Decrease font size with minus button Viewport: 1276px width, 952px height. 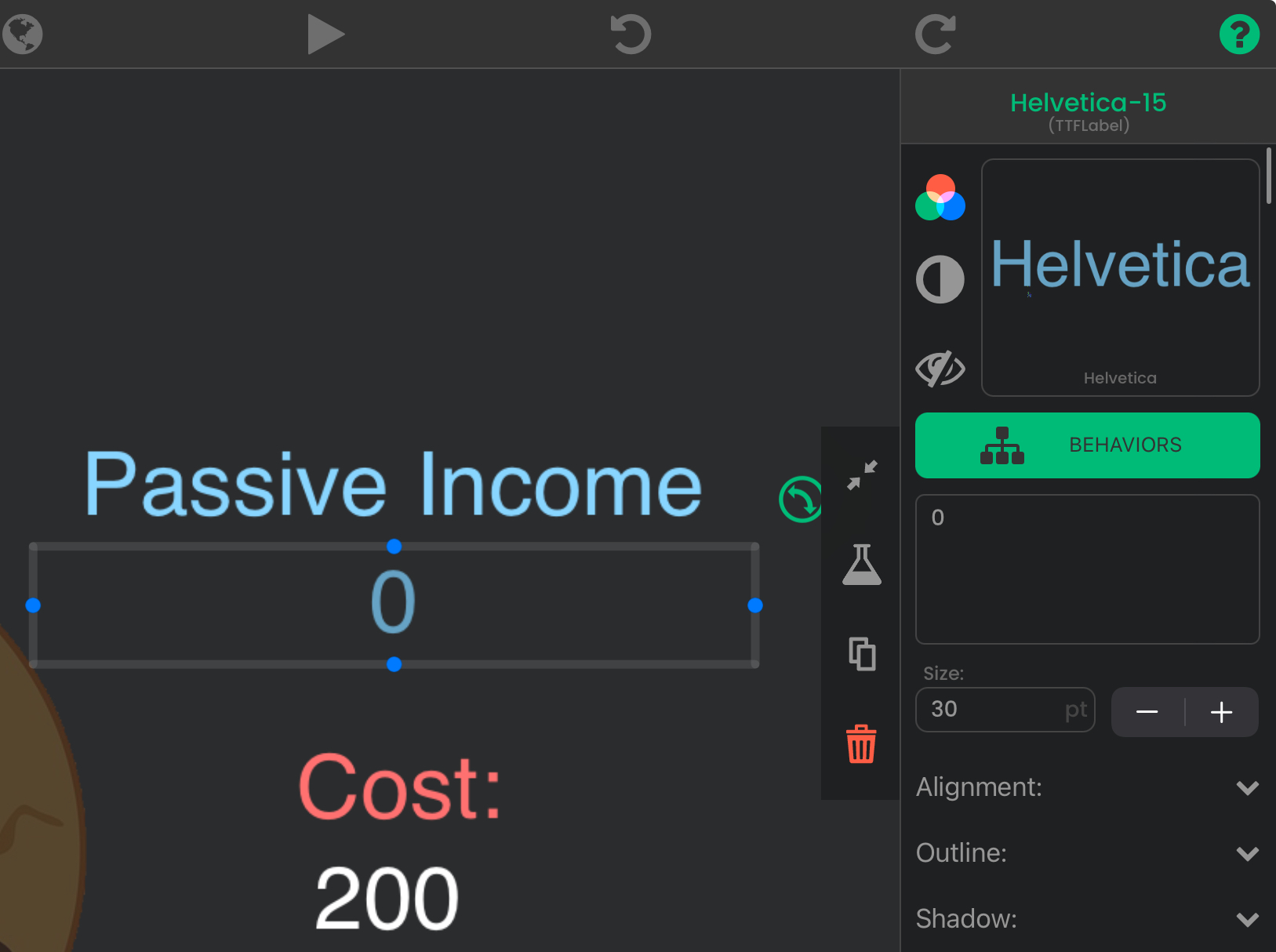(x=1147, y=712)
